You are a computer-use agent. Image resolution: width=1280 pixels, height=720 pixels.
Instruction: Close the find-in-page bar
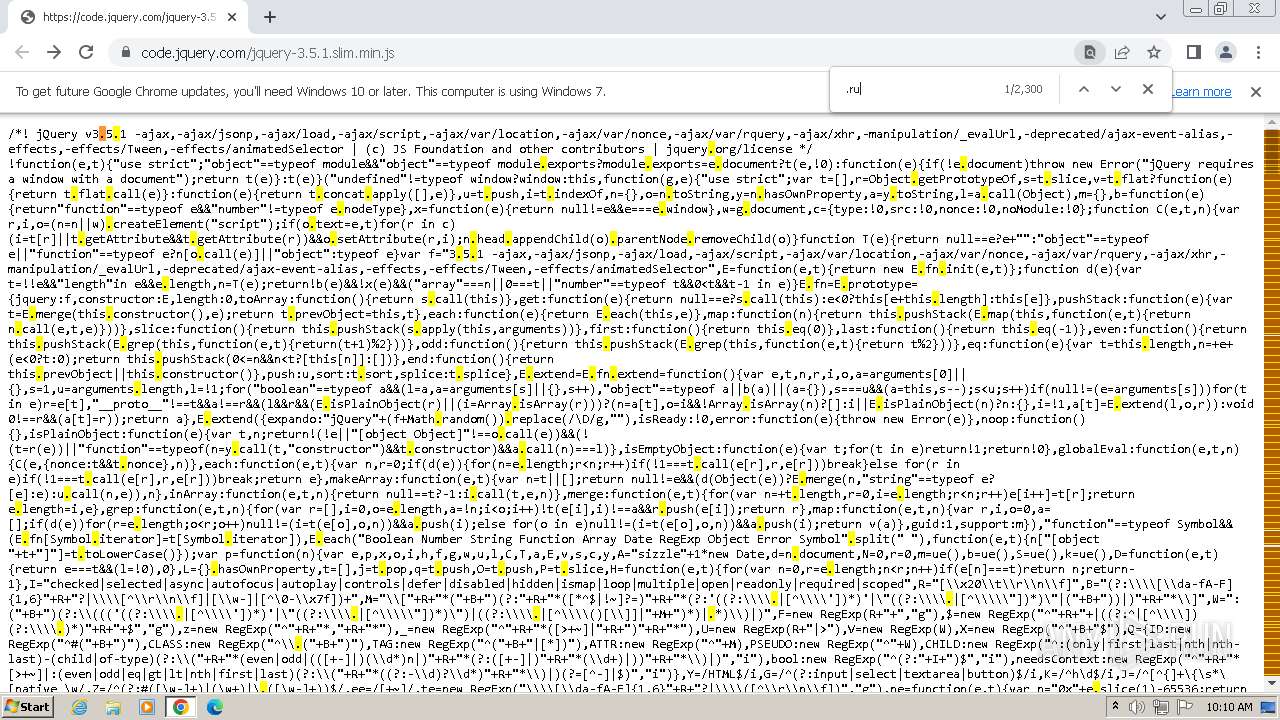(1148, 89)
